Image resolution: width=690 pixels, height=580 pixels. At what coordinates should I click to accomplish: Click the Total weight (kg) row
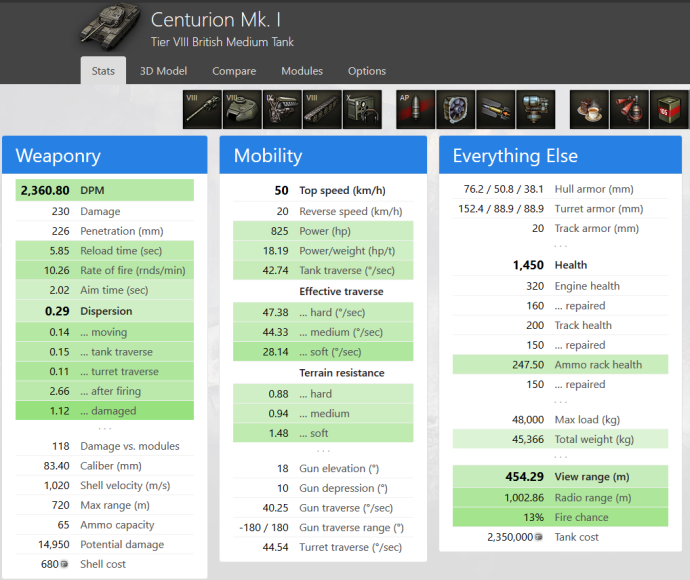pos(560,439)
